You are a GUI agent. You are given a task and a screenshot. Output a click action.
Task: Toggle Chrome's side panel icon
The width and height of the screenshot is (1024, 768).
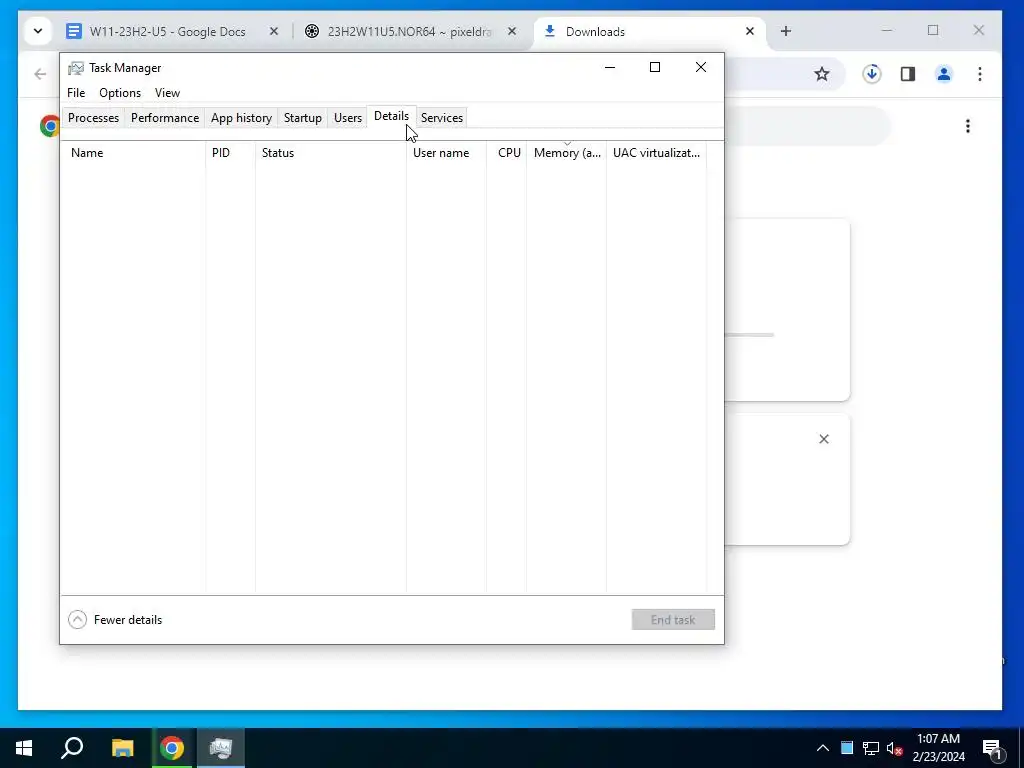908,74
